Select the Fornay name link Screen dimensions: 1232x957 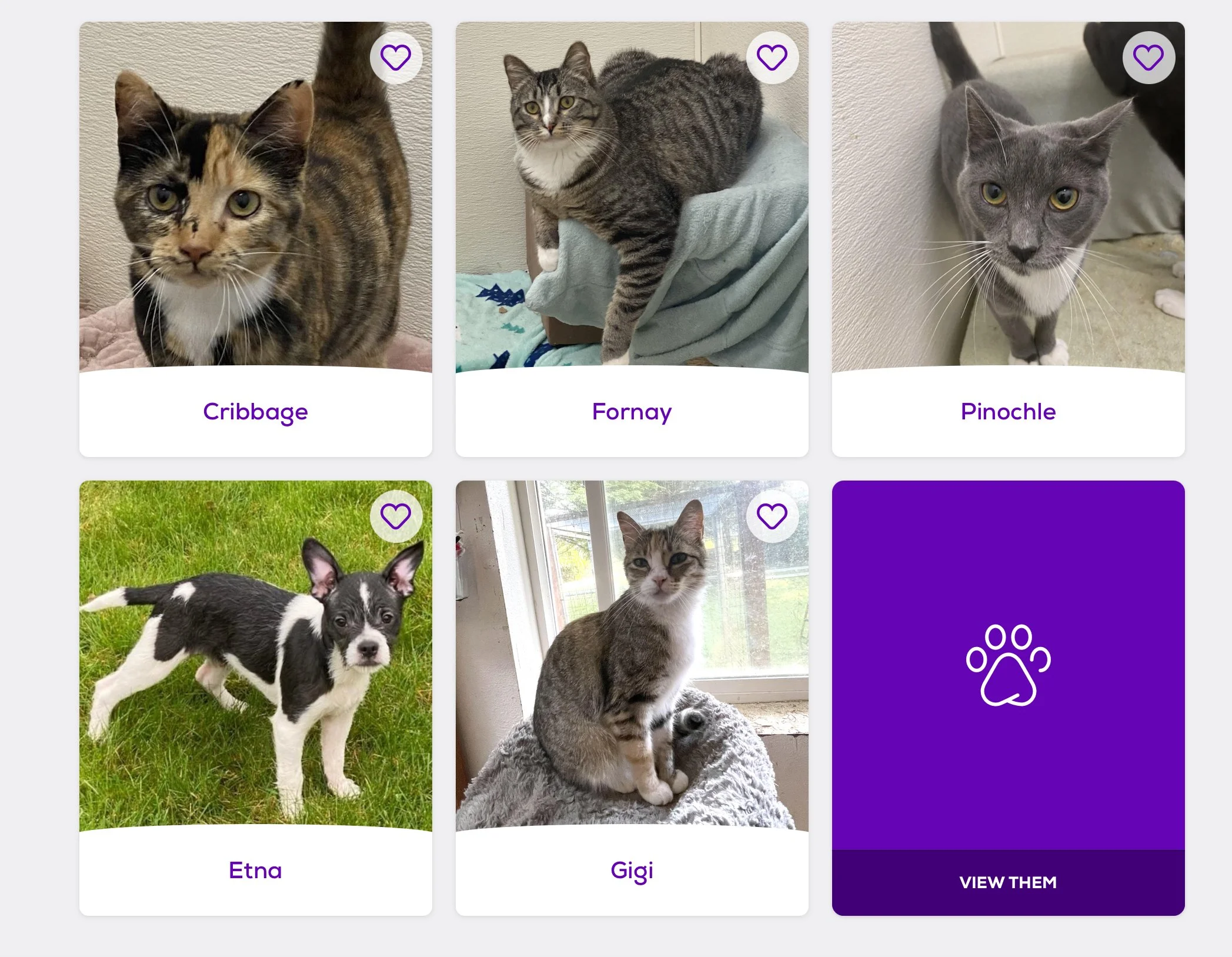click(632, 412)
